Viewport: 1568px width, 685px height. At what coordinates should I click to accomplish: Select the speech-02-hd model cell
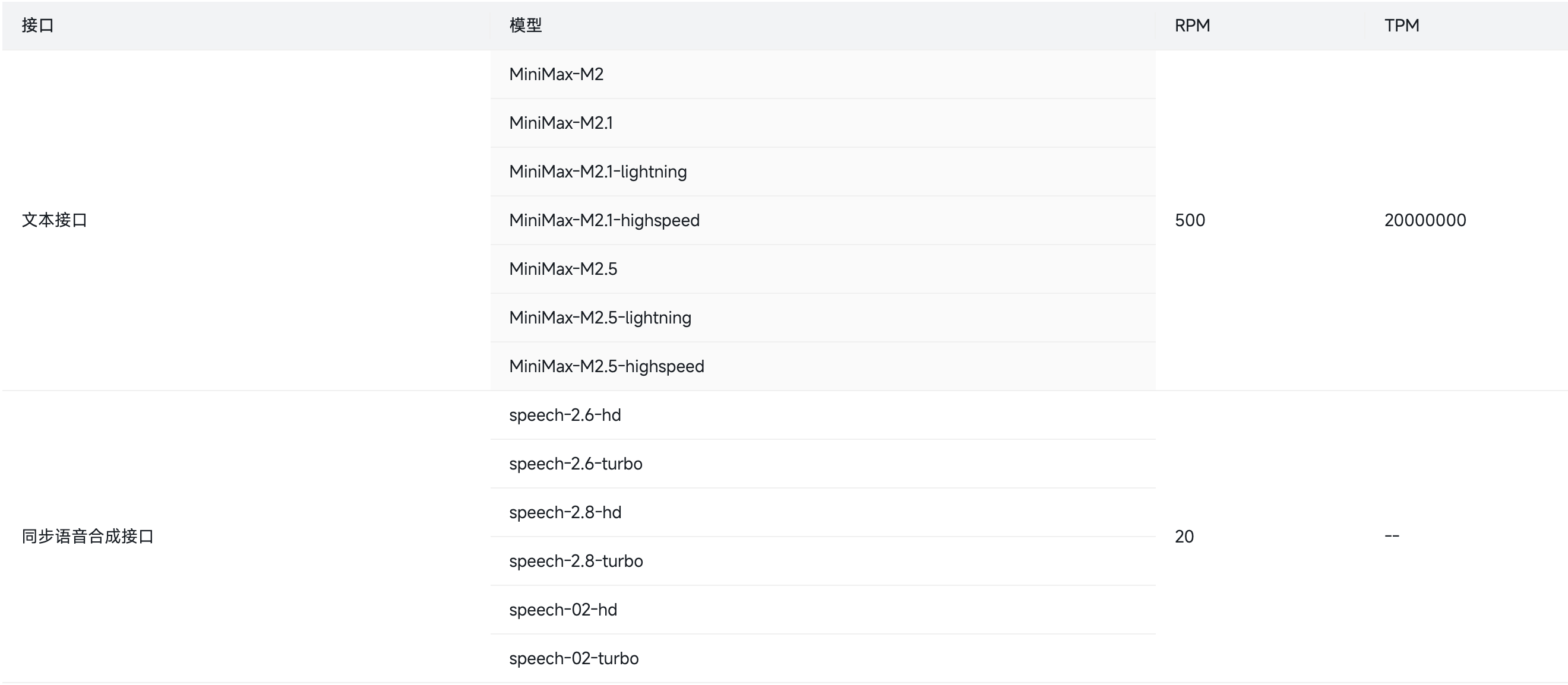click(x=823, y=610)
